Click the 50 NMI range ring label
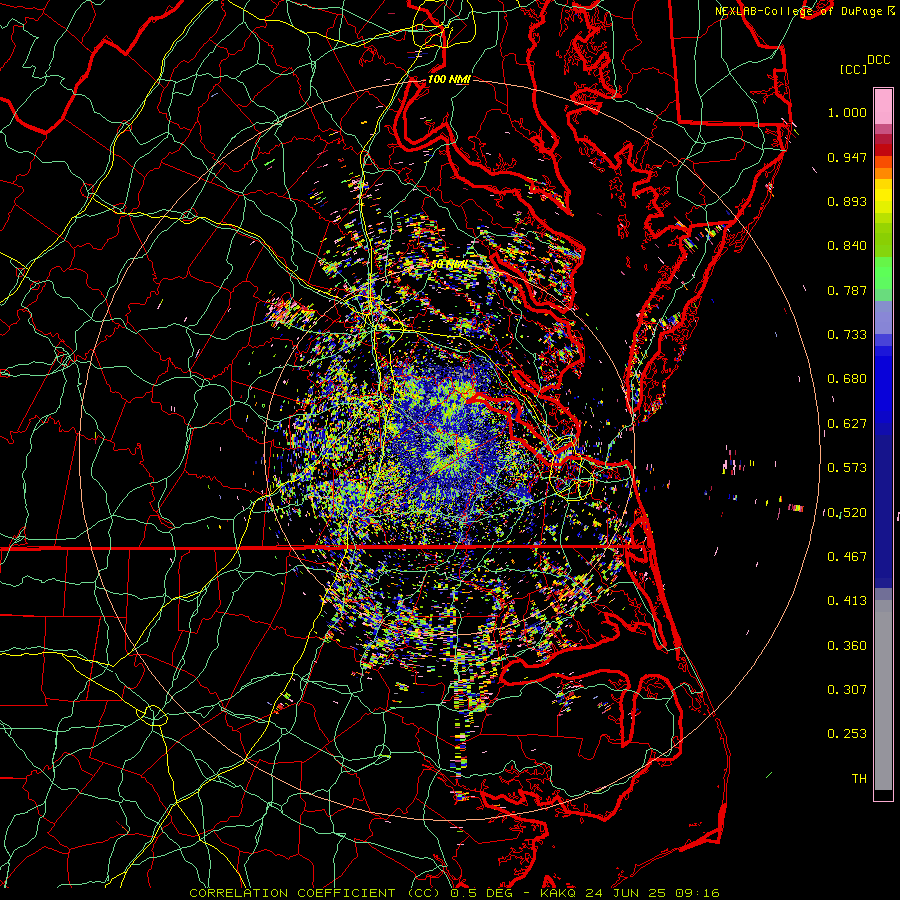 coord(449,265)
